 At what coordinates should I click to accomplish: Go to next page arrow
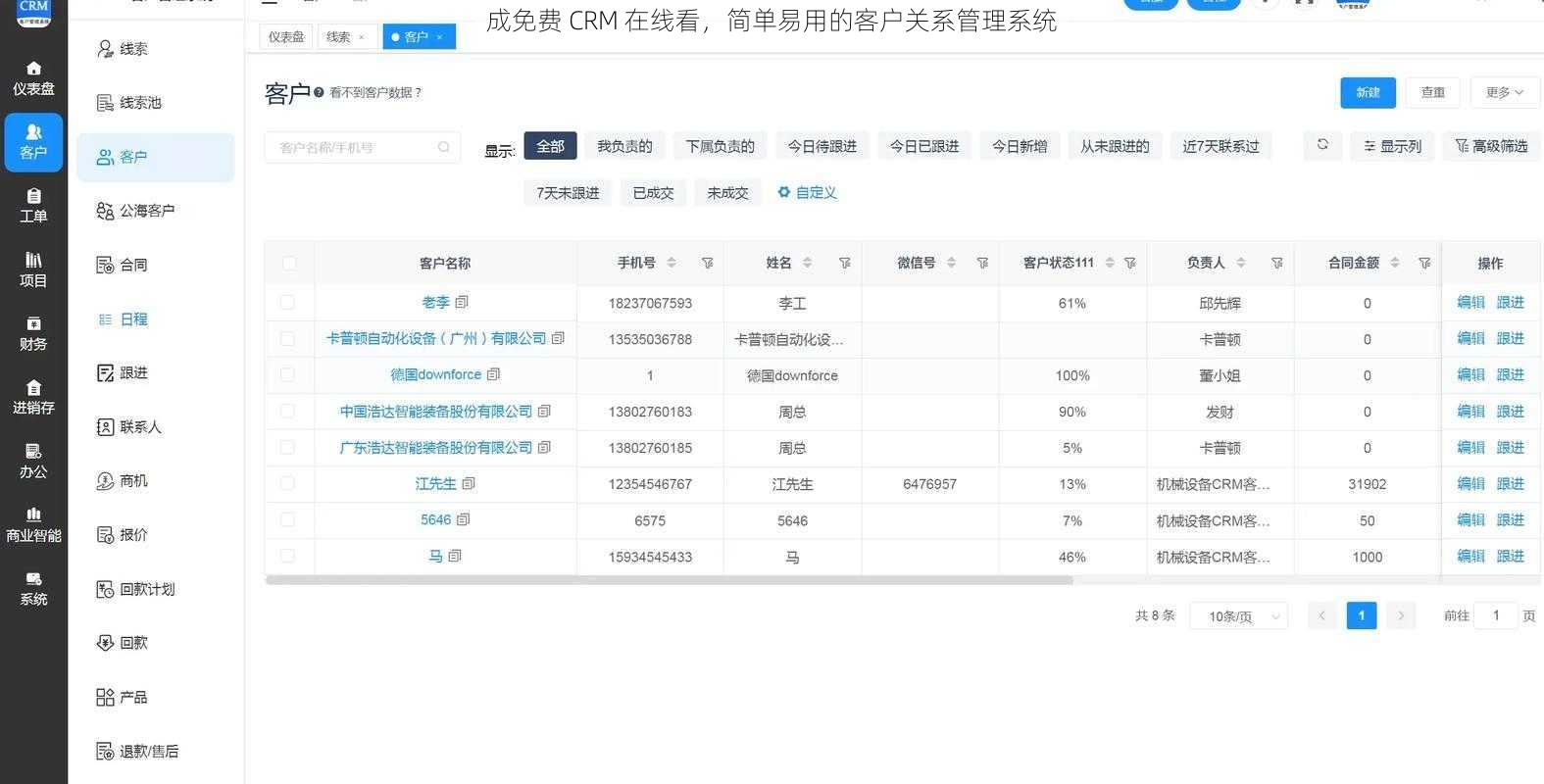pyautogui.click(x=1401, y=615)
